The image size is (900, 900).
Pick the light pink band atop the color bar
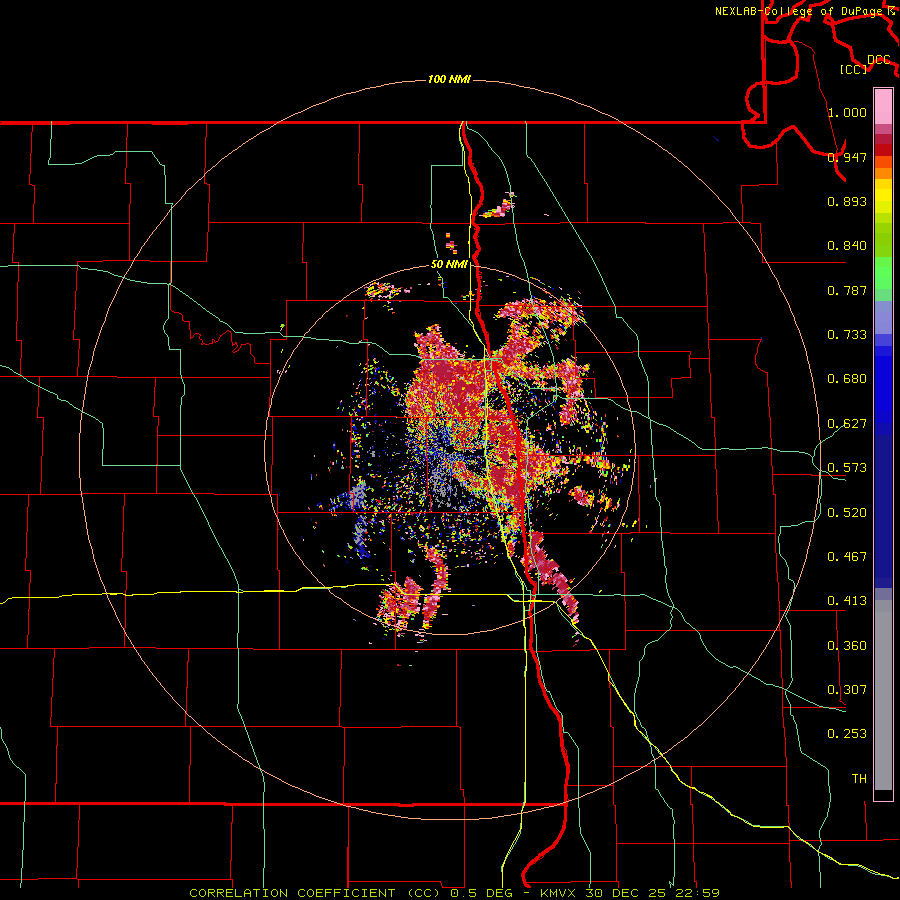pyautogui.click(x=883, y=106)
